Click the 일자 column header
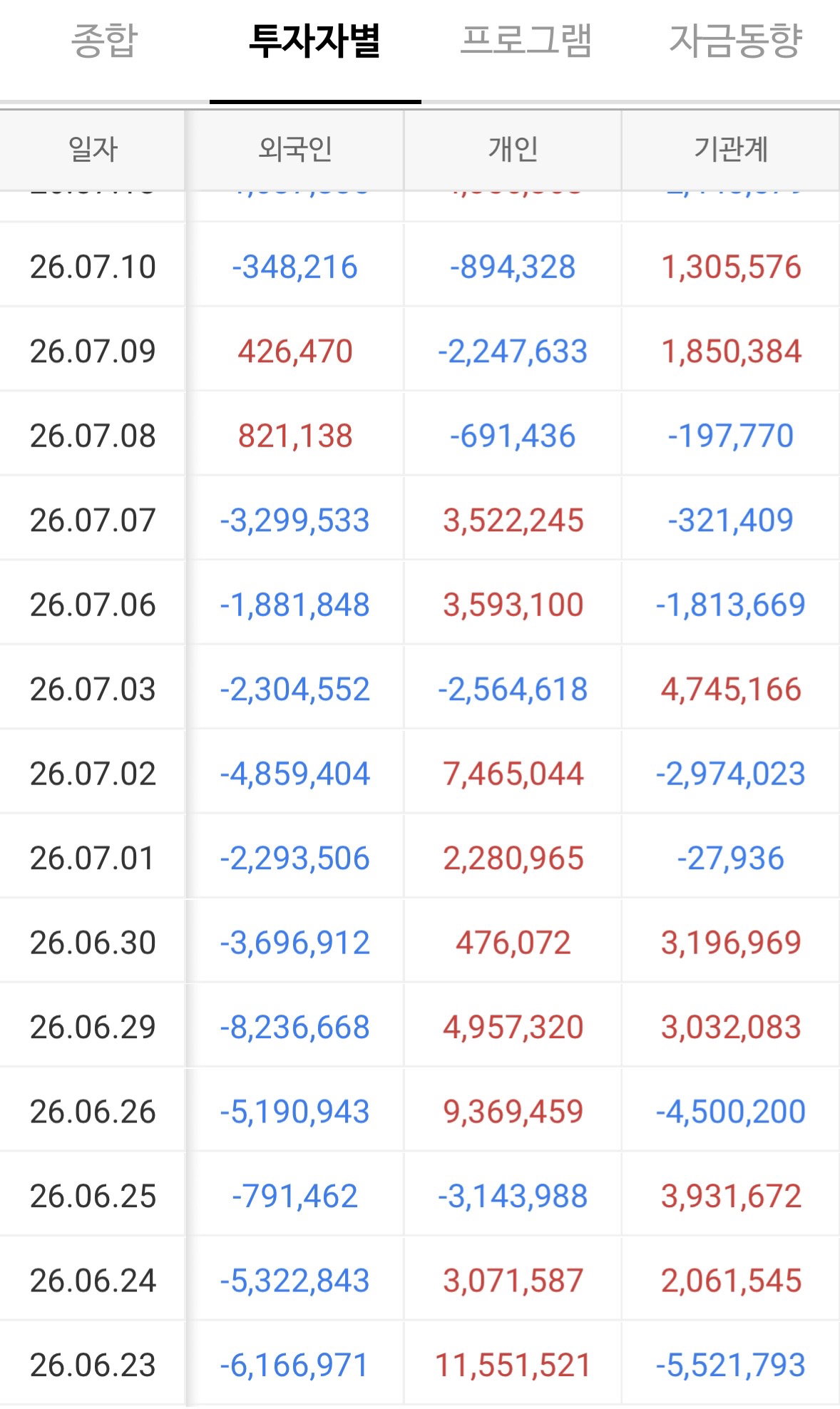The width and height of the screenshot is (840, 1409). coord(92,150)
